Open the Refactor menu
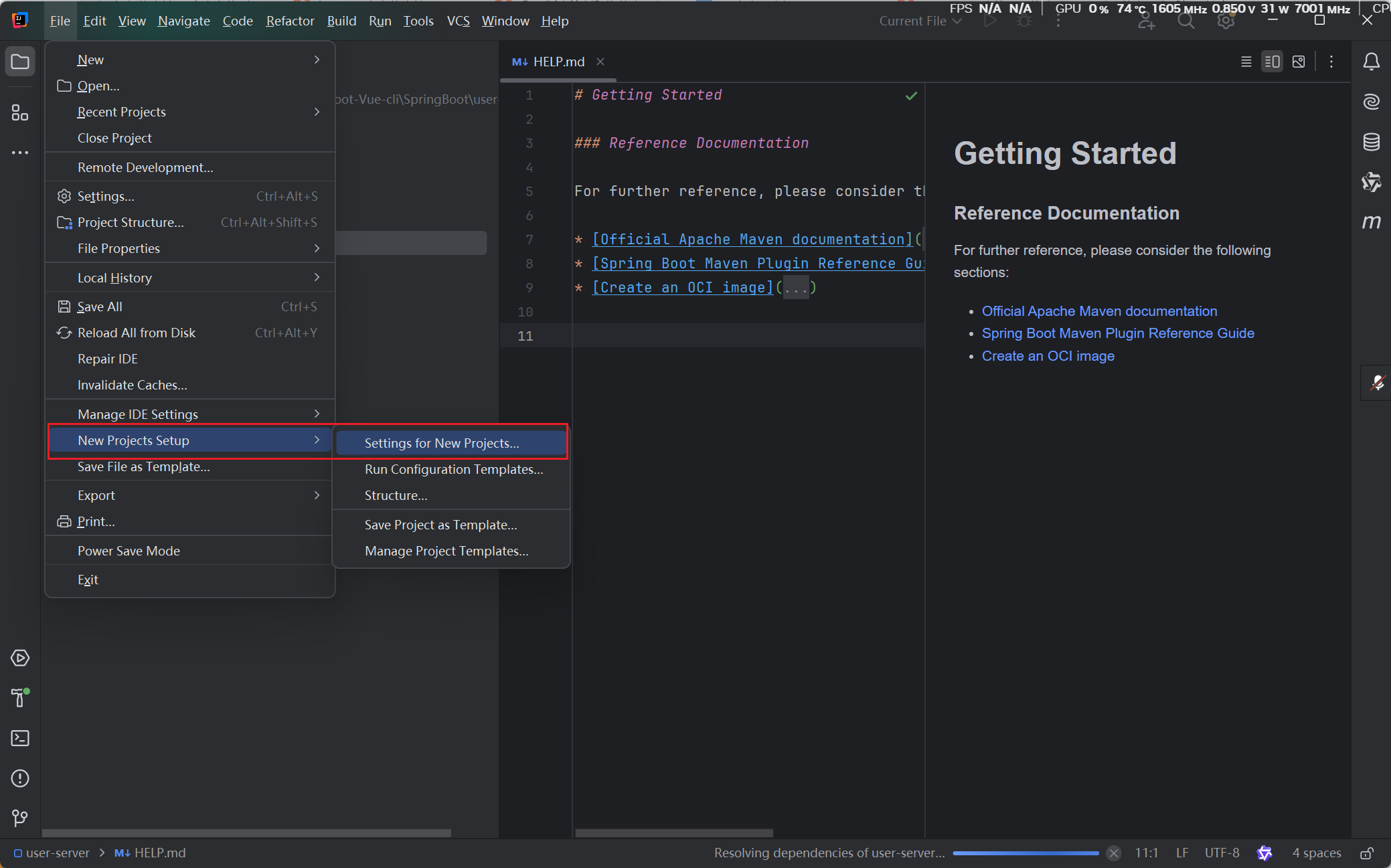 pos(290,21)
